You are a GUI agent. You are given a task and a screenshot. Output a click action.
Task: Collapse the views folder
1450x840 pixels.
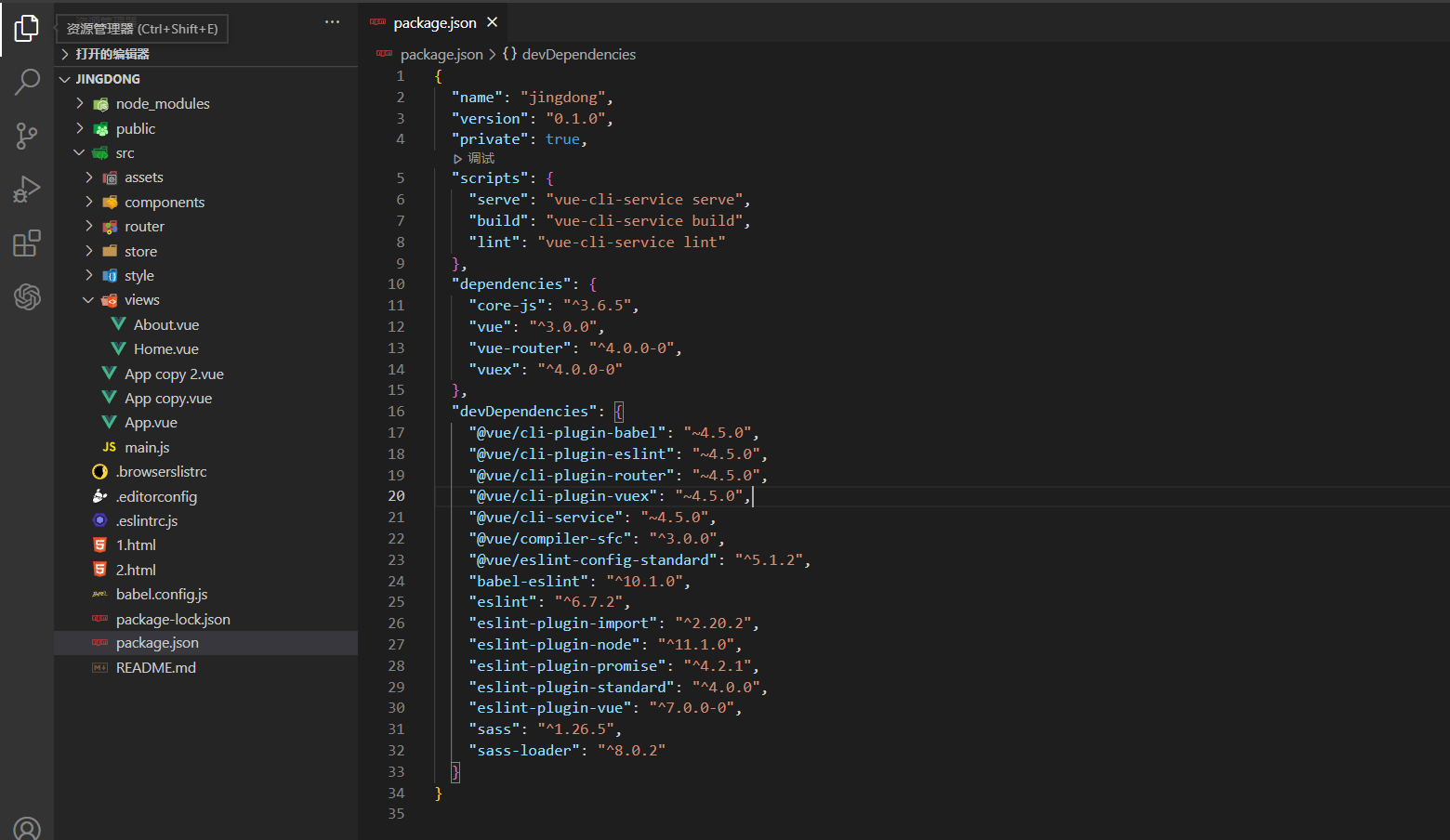tap(141, 300)
